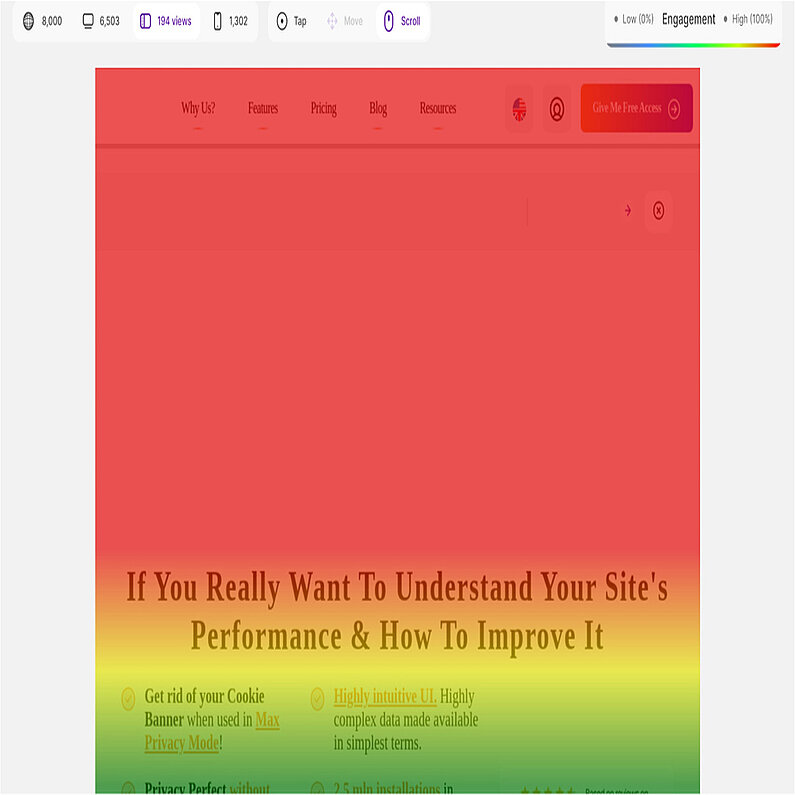795x795 pixels.
Task: Dismiss the banner with the circled X icon
Action: (658, 210)
